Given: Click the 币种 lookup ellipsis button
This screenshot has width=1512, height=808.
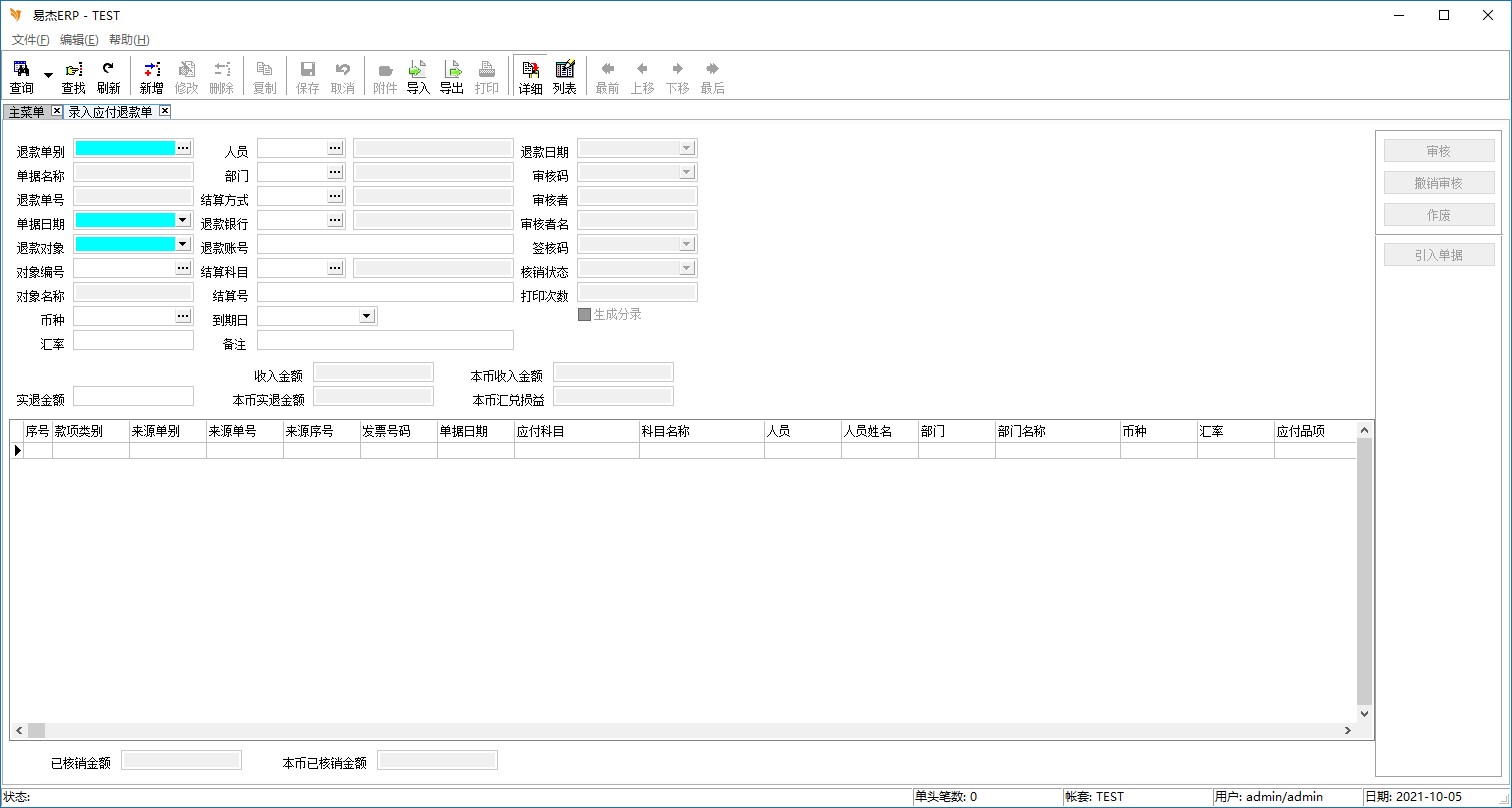Looking at the screenshot, I should [183, 316].
